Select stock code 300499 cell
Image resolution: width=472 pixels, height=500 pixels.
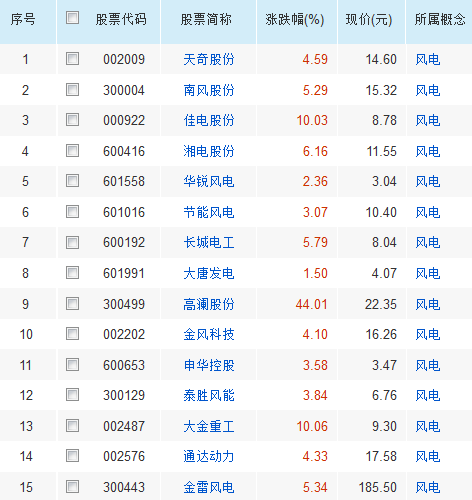pyautogui.click(x=124, y=304)
